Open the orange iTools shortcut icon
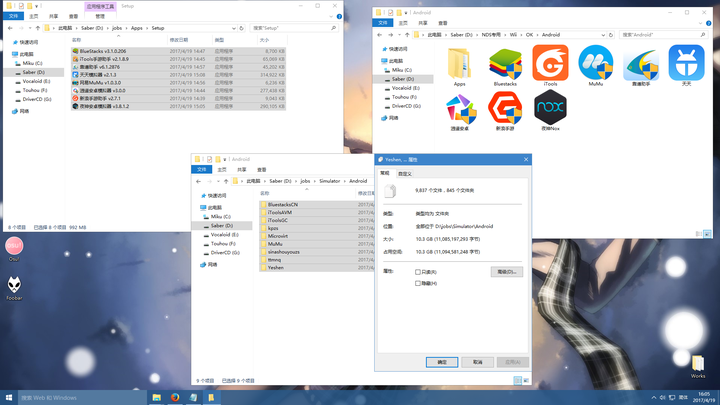 click(x=550, y=63)
